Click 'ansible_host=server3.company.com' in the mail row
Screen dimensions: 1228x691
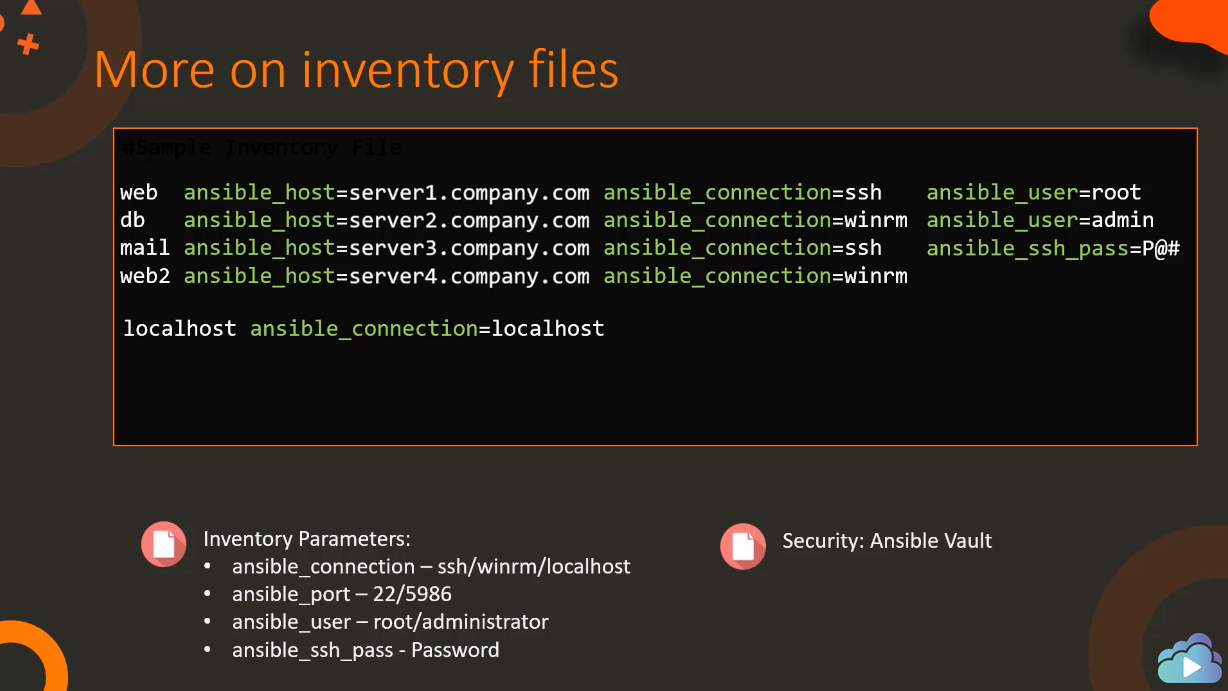(387, 249)
